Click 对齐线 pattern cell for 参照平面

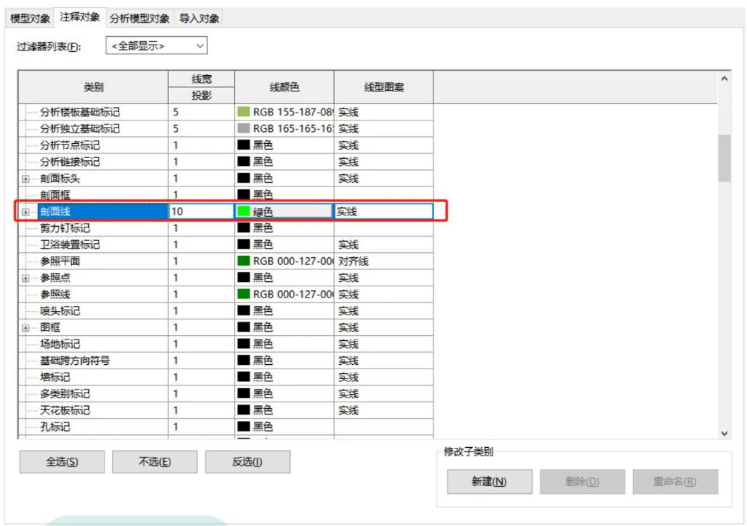[x=384, y=261]
